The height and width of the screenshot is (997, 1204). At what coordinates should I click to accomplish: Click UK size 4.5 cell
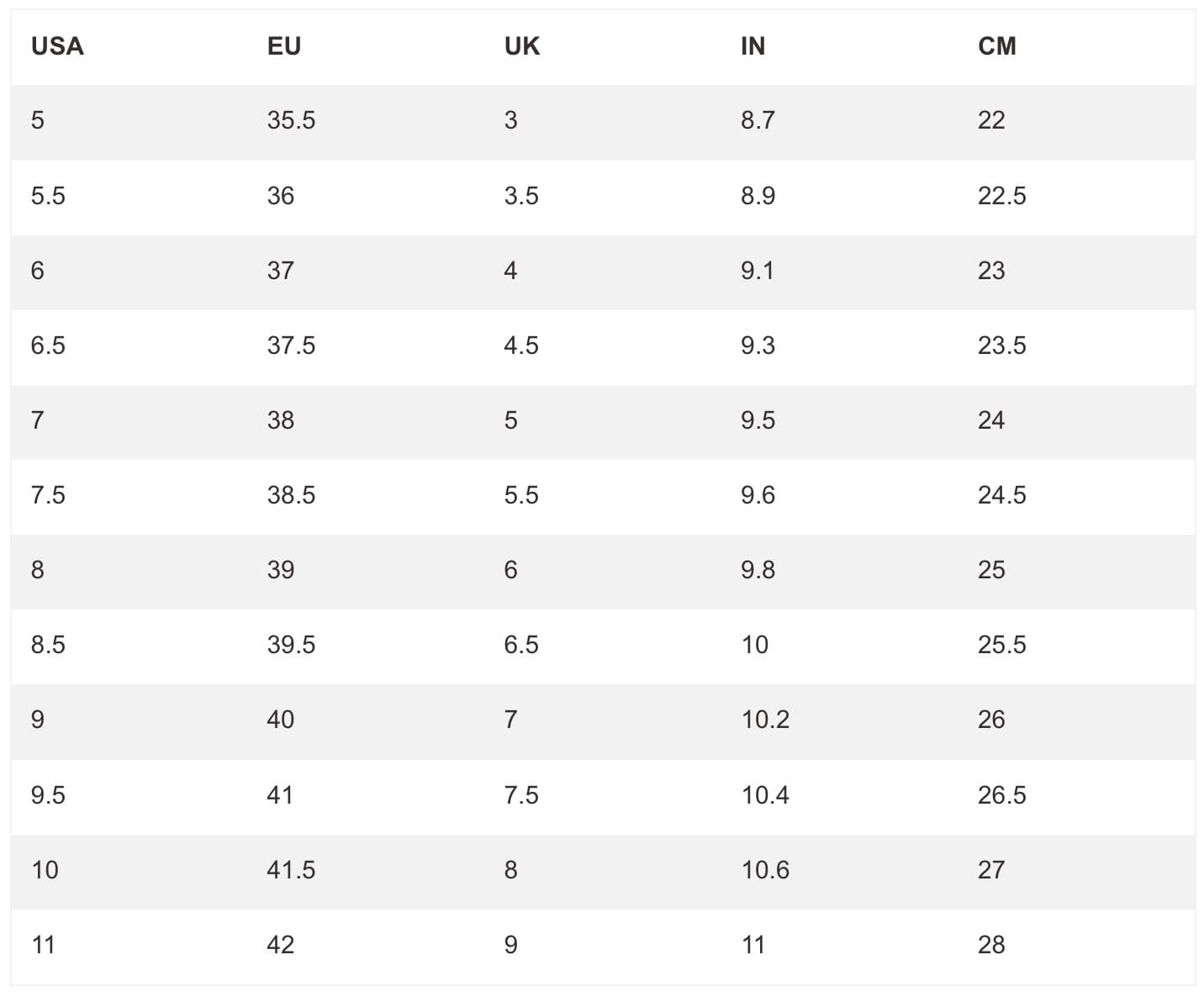pyautogui.click(x=520, y=346)
